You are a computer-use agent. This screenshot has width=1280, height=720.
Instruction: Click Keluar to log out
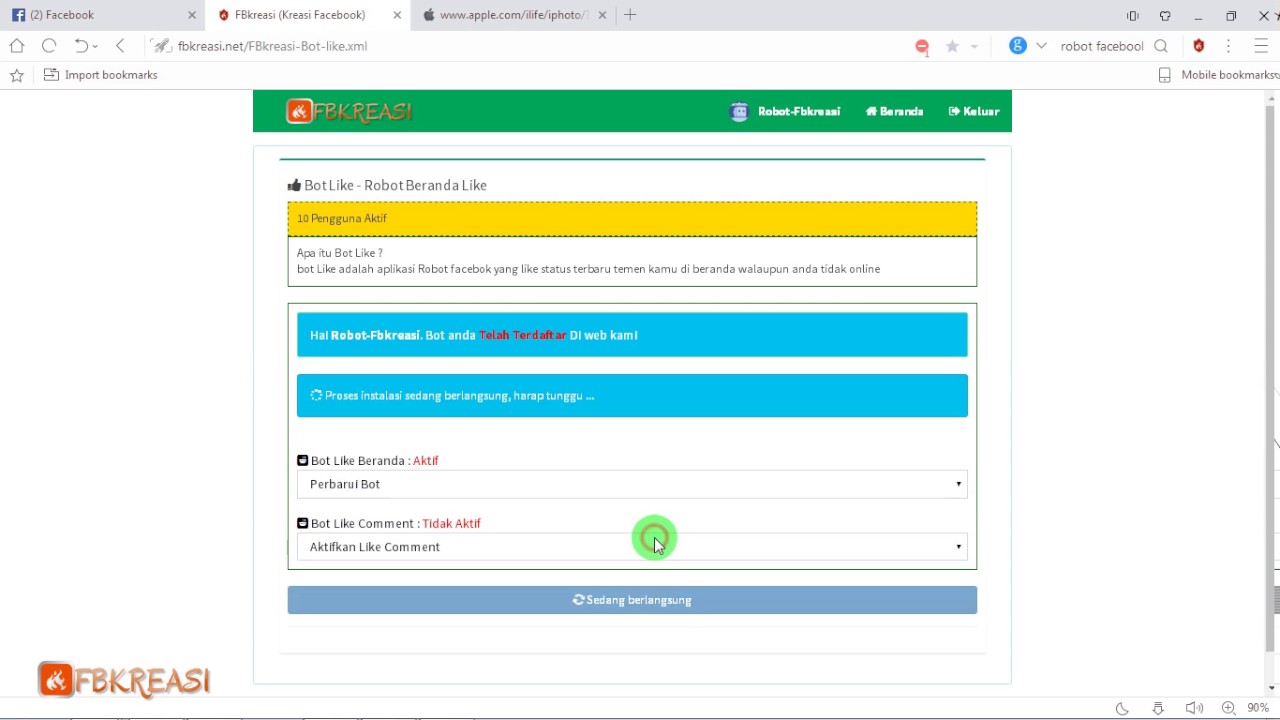point(974,111)
